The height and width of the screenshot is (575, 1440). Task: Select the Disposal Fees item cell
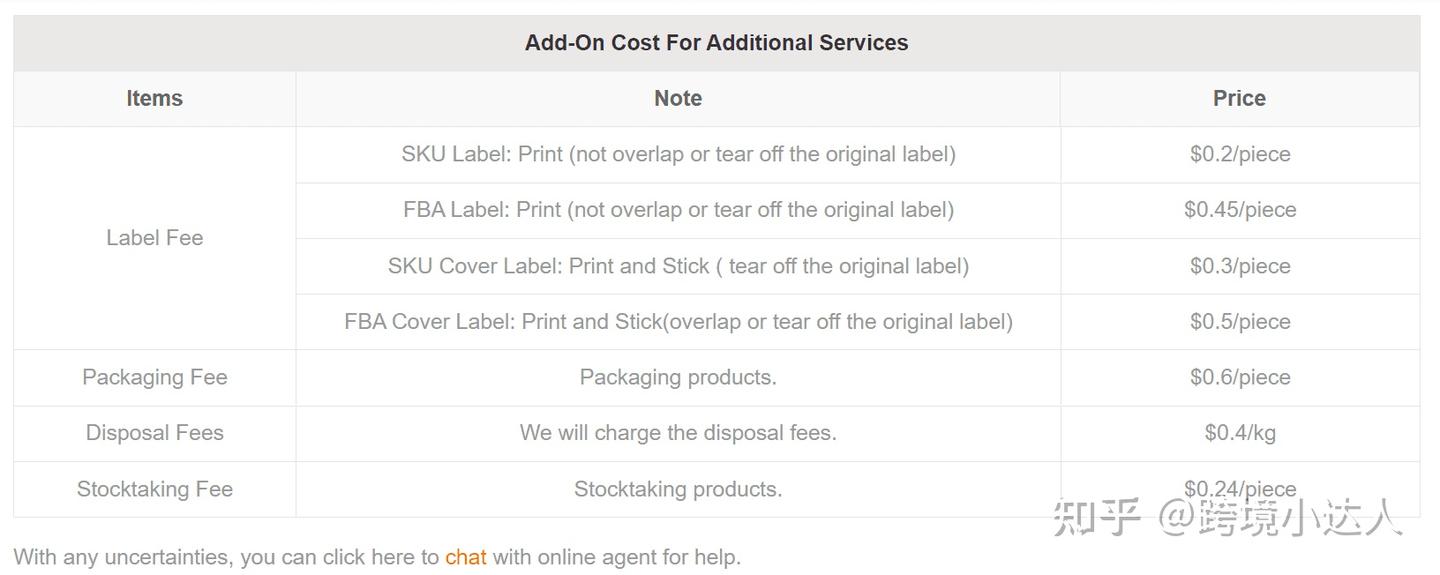point(154,433)
